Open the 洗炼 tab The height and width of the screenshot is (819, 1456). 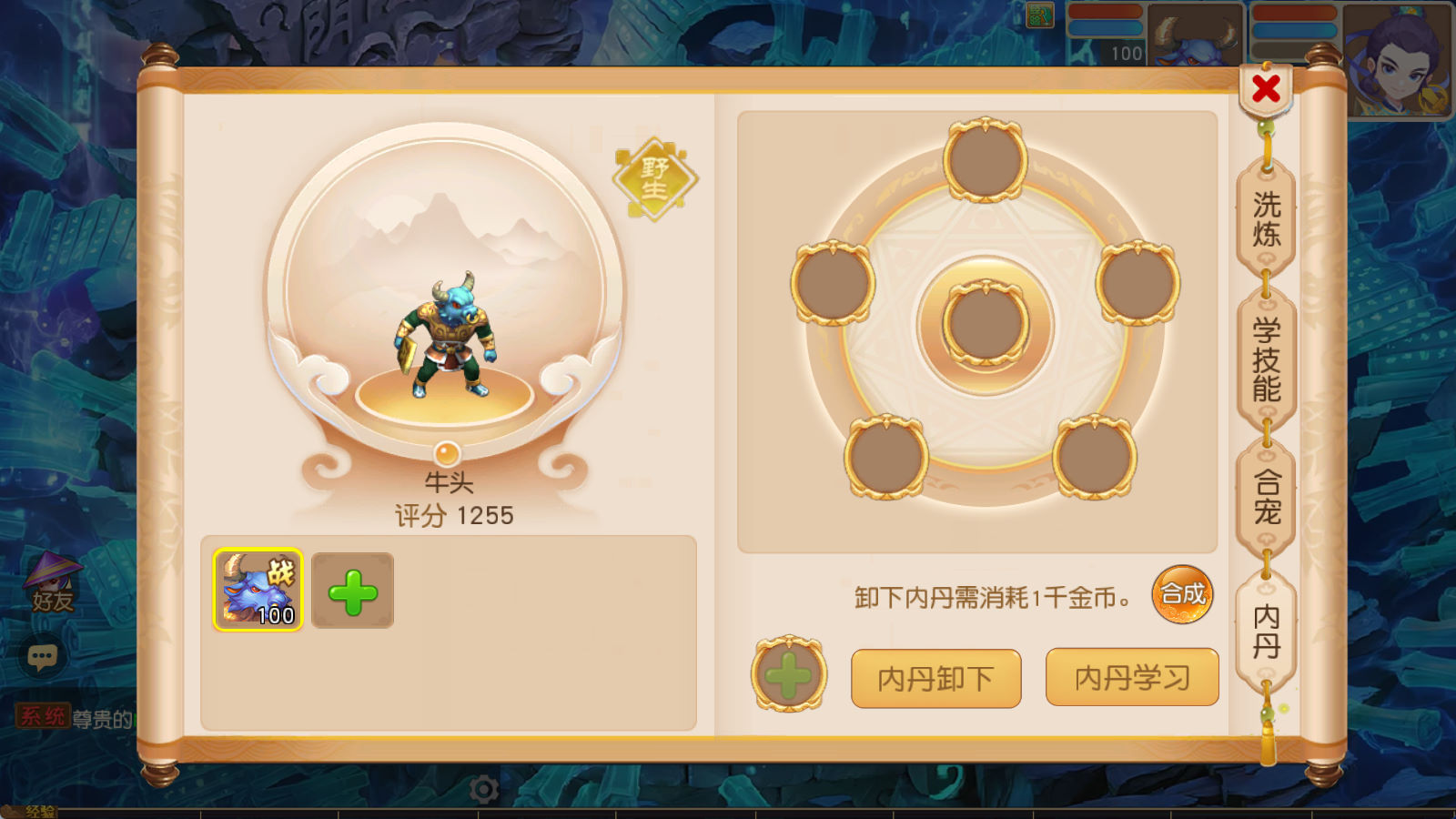click(1266, 218)
